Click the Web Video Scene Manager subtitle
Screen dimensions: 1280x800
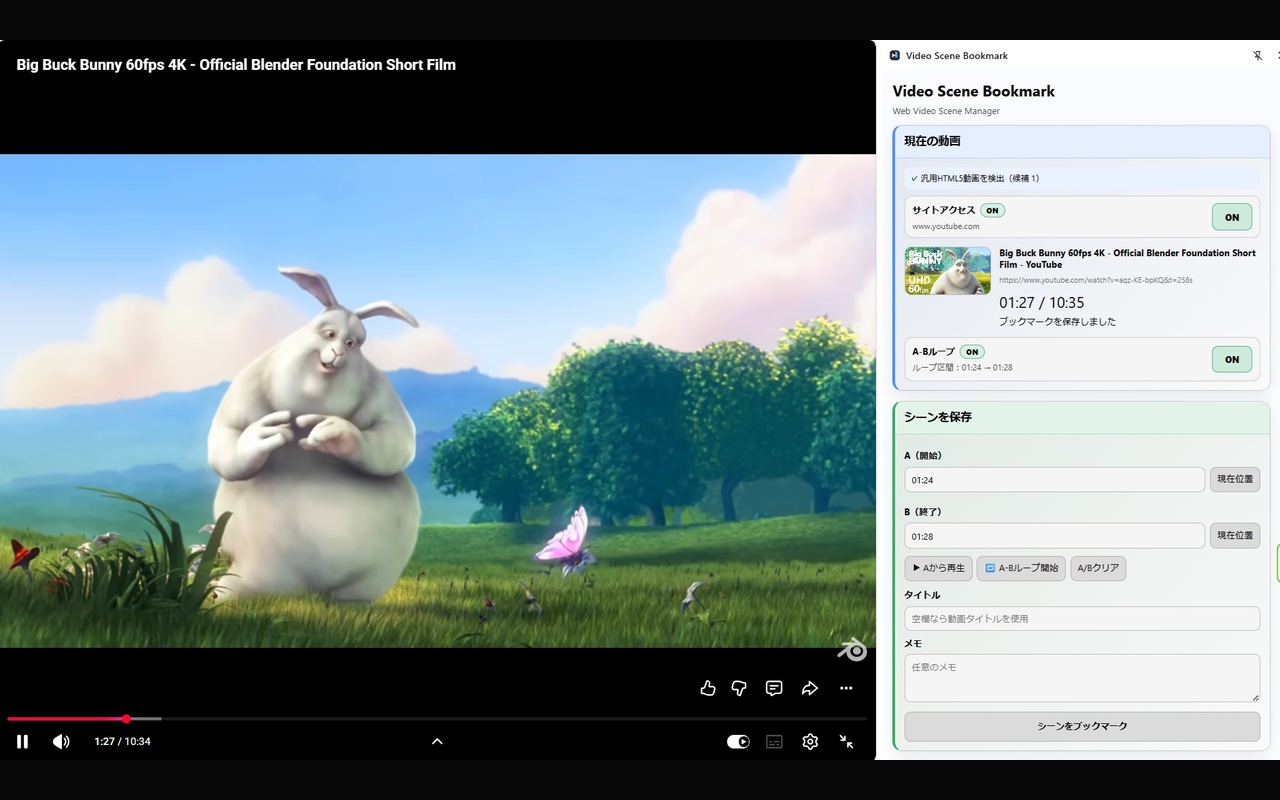tap(946, 111)
